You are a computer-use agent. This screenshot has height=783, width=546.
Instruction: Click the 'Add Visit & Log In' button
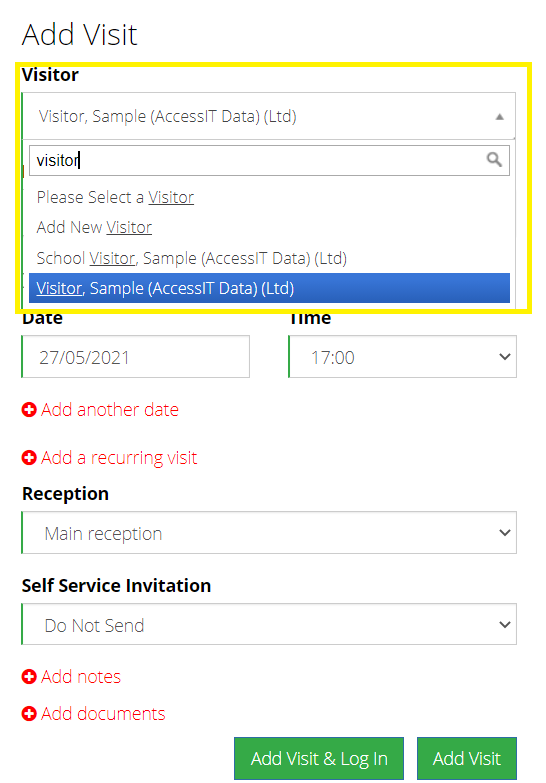(319, 758)
